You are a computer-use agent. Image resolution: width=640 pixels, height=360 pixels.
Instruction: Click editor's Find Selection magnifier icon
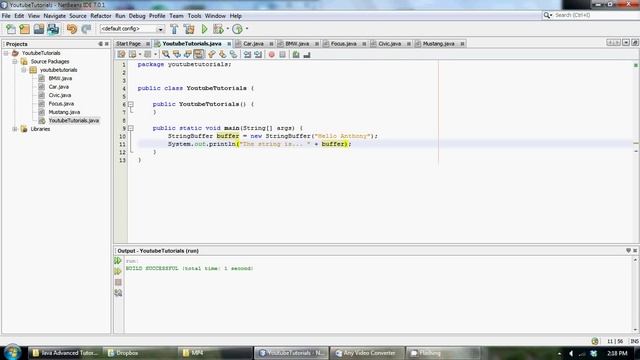coord(166,54)
